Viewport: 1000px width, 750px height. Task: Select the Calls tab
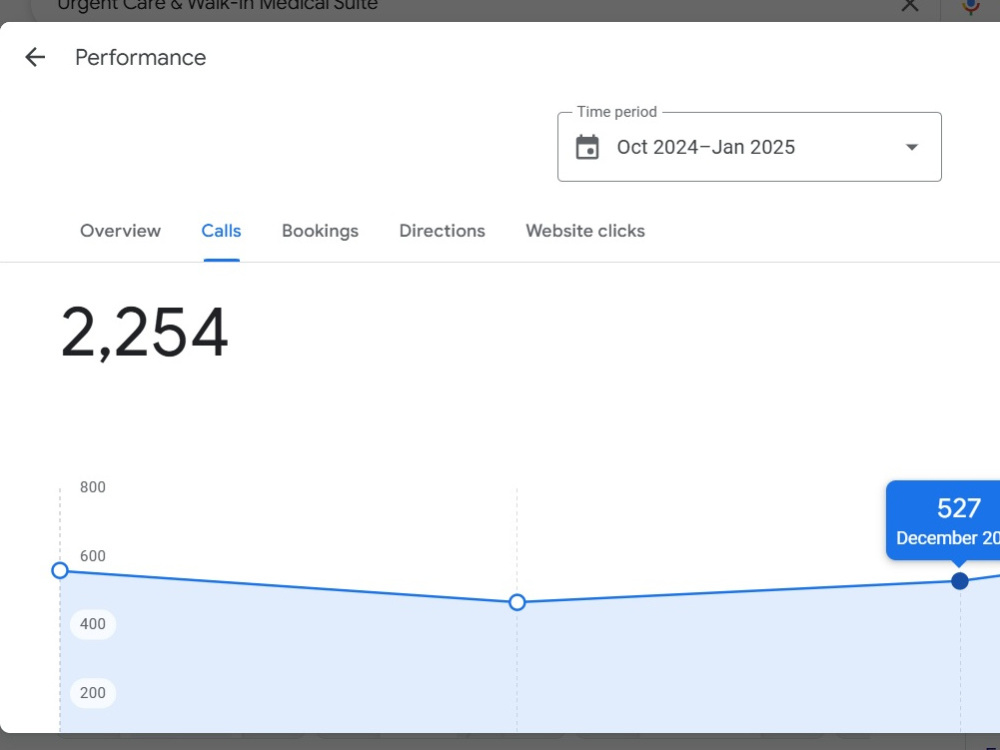click(221, 231)
